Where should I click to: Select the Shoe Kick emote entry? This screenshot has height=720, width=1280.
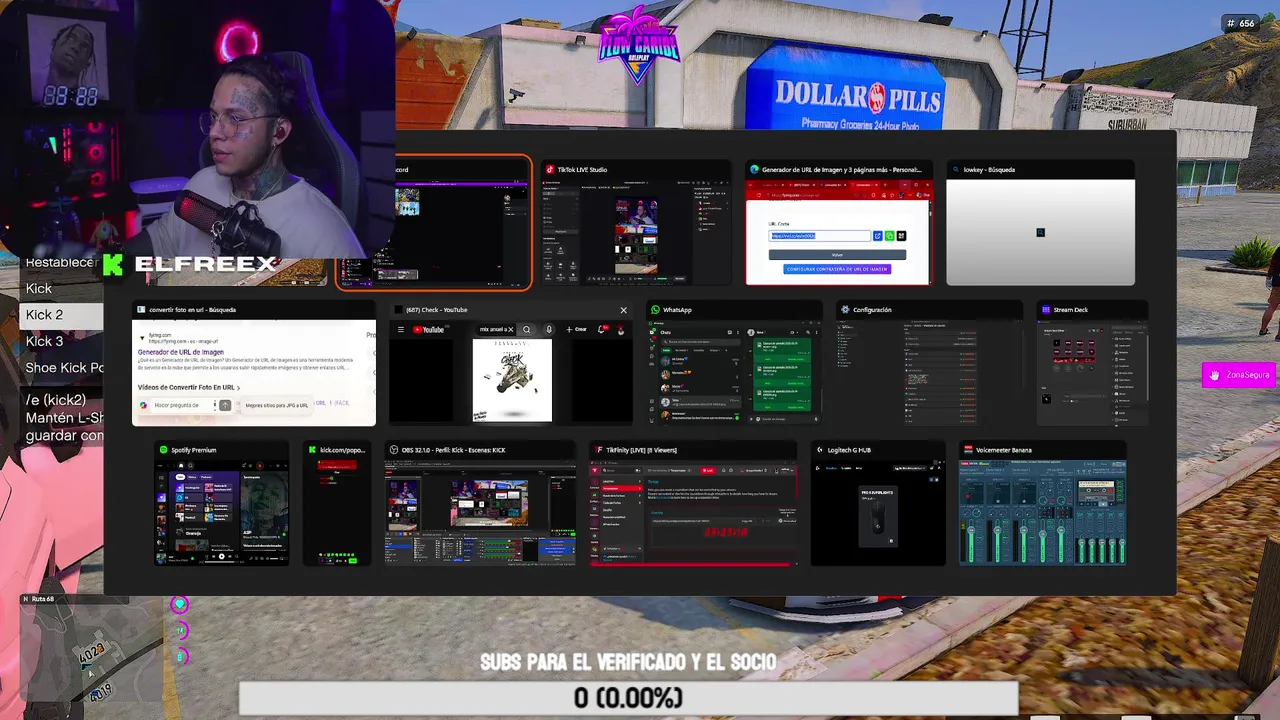(x=62, y=367)
